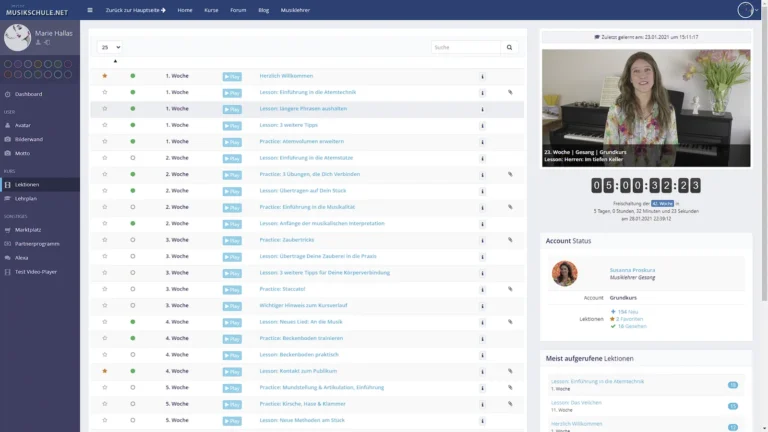Image resolution: width=768 pixels, height=432 pixels.
Task: Open attachment for Lesson: Kontakt zum Publikum
Action: tap(510, 371)
